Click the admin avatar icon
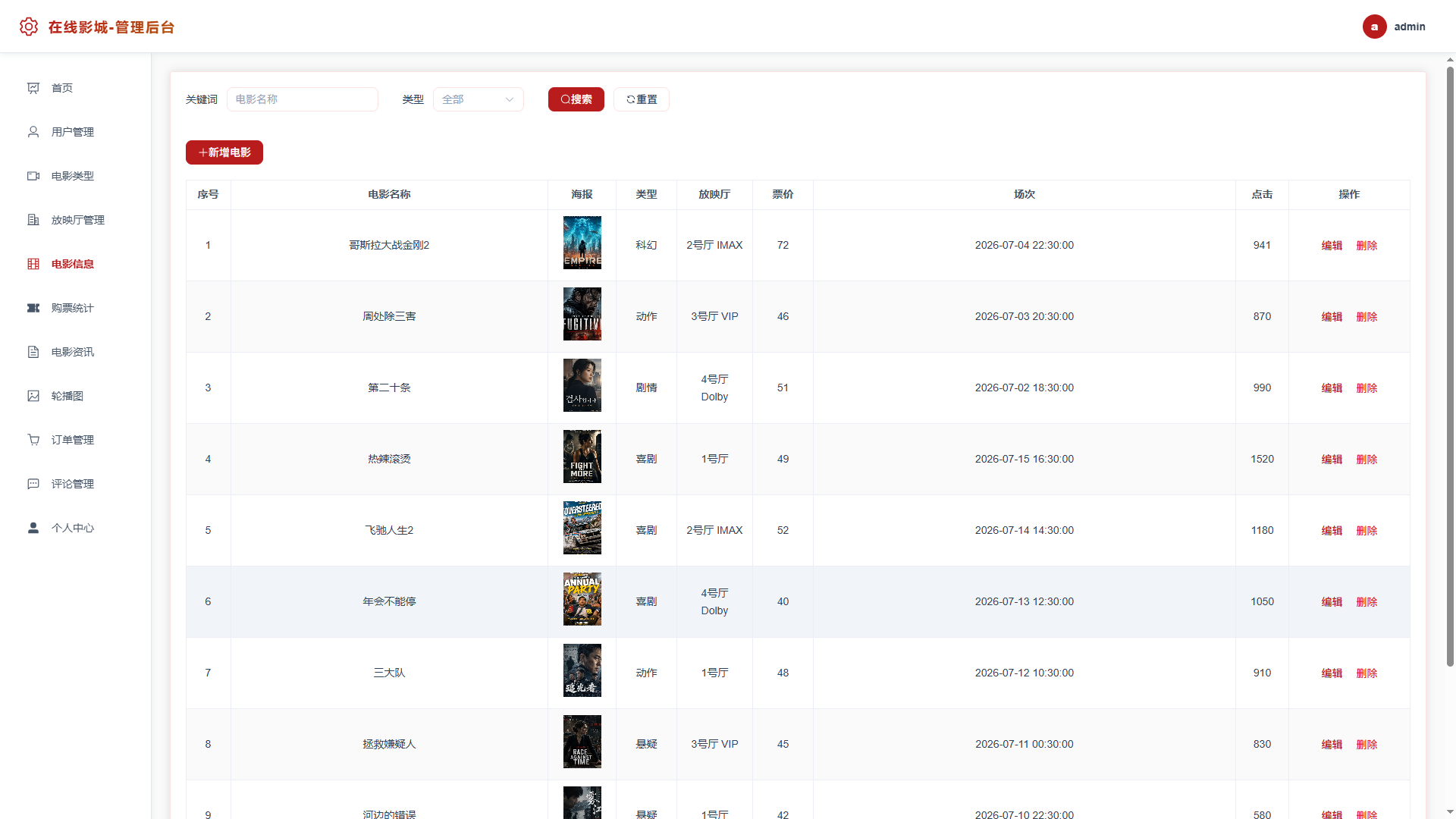 [x=1374, y=27]
